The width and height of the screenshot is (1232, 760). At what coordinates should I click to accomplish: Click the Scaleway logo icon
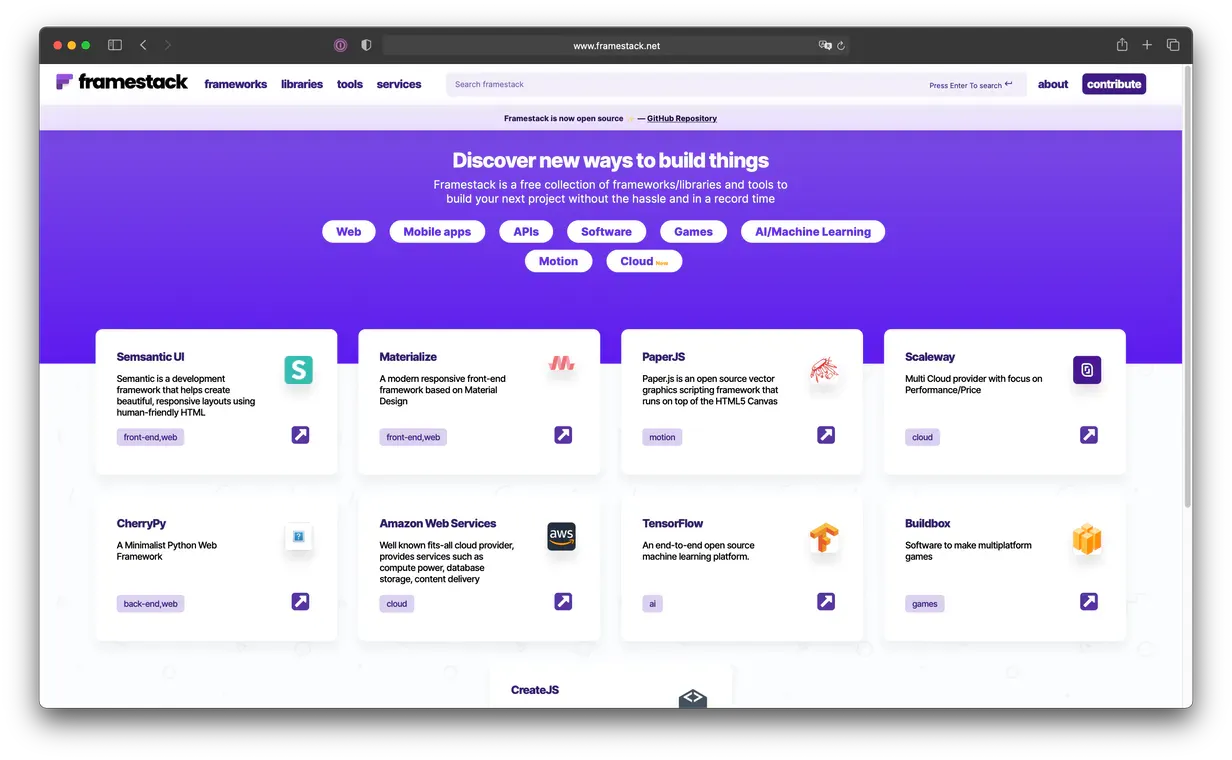(x=1087, y=370)
